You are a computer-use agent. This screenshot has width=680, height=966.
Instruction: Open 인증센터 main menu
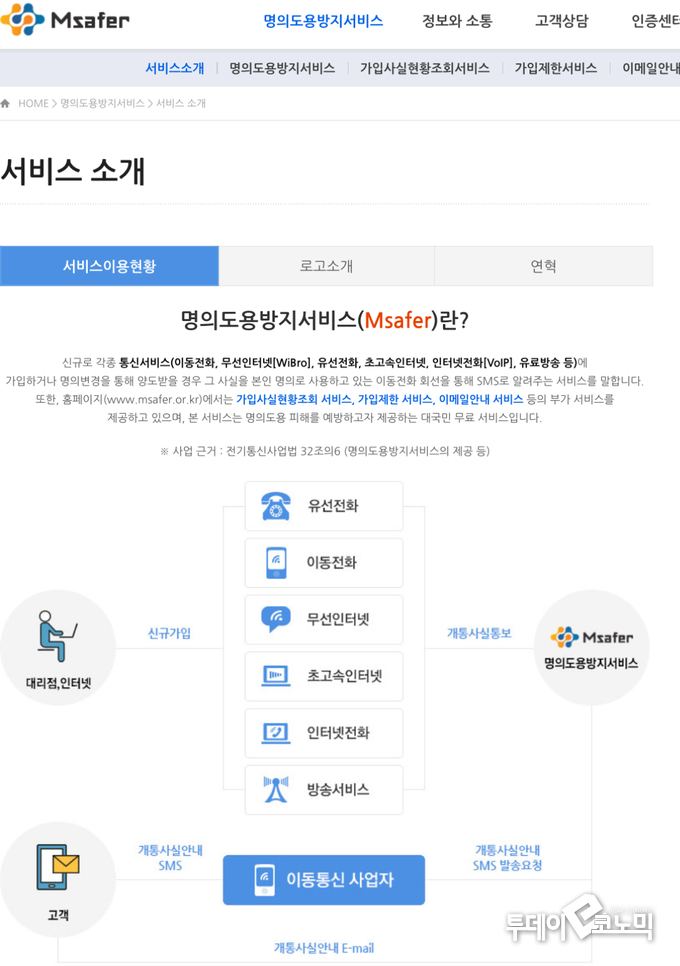(x=655, y=21)
